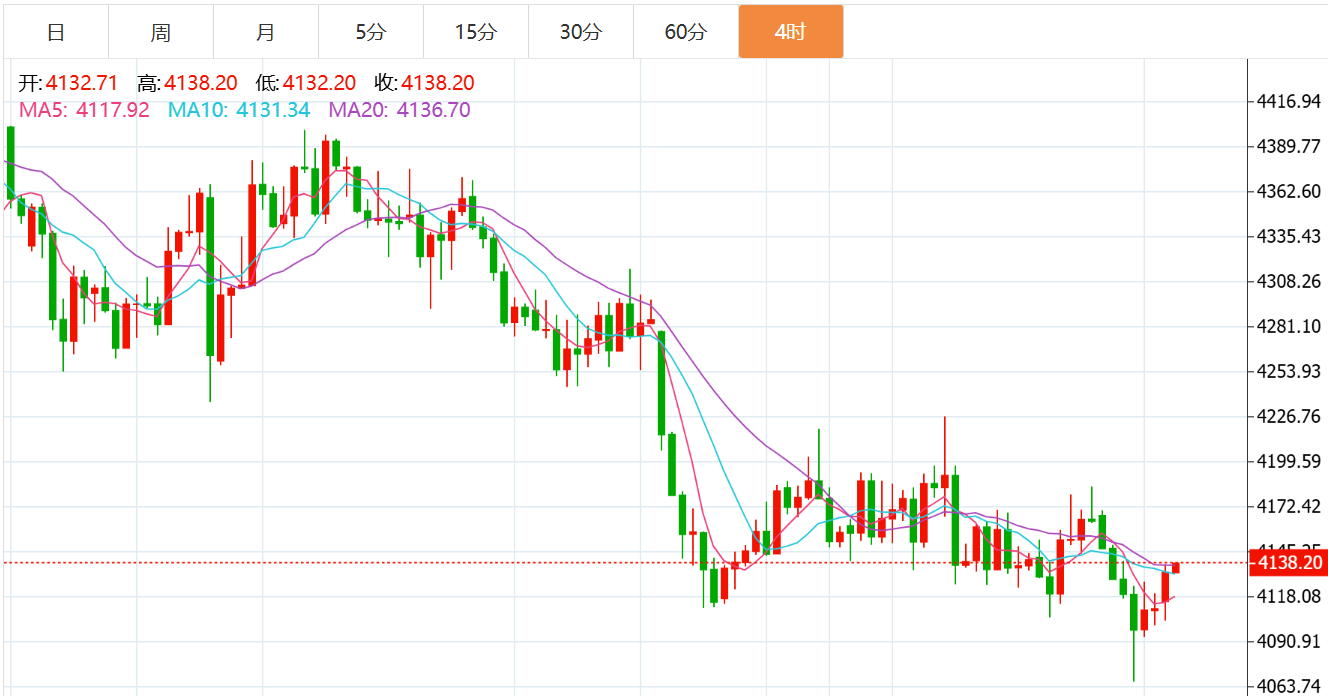Click the 高: high price readout
1328x696 pixels.
[187, 83]
